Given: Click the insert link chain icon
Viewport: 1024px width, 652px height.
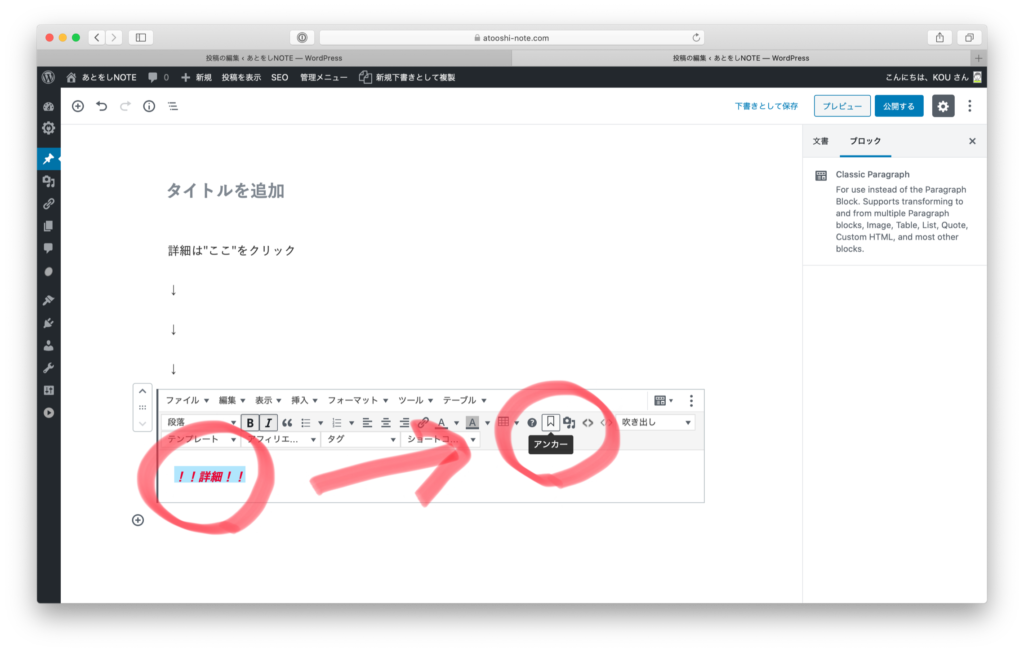Looking at the screenshot, I should [424, 422].
